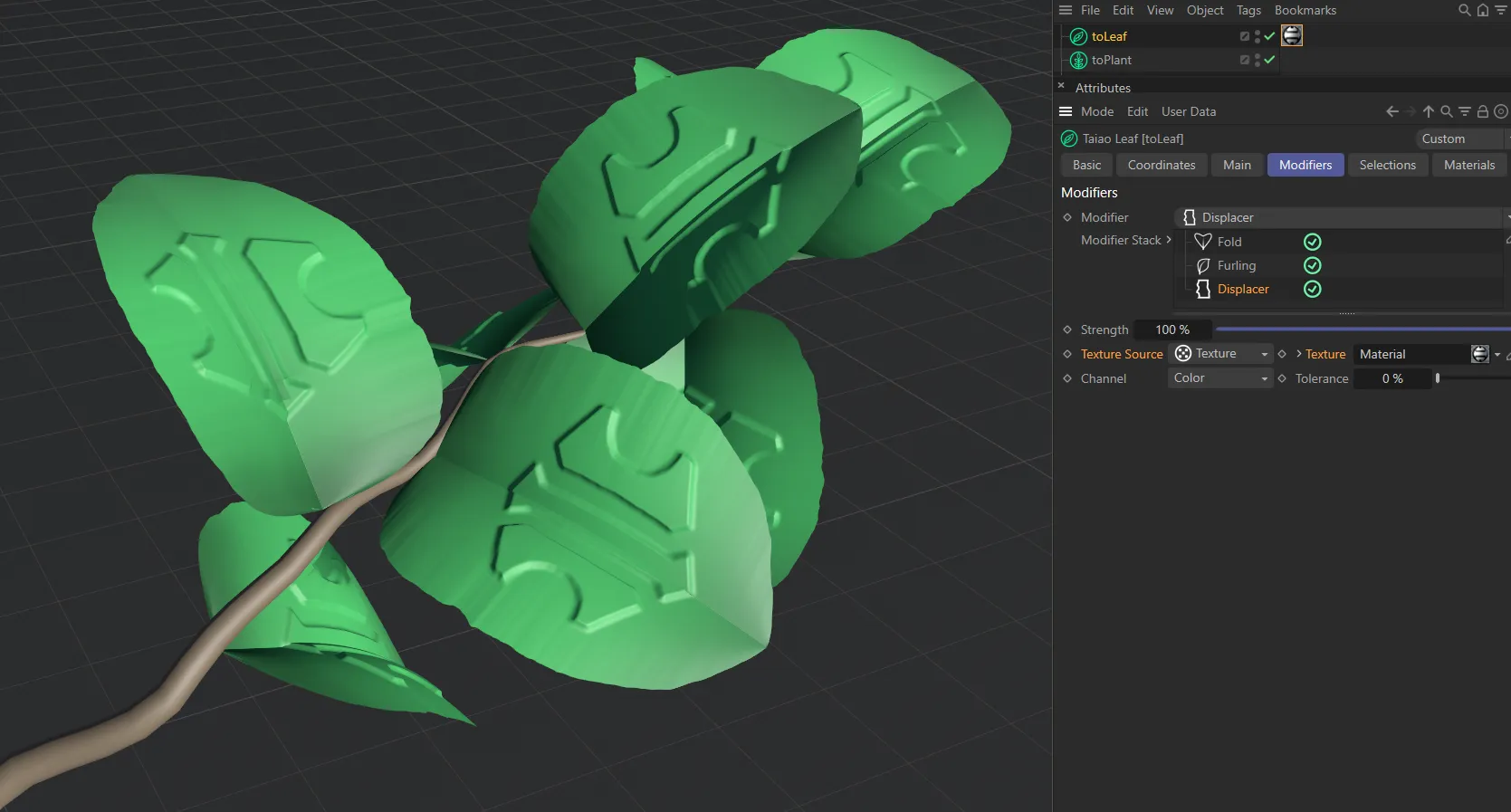Go back with Attributes left arrow
Image resolution: width=1511 pixels, height=812 pixels.
1392,111
